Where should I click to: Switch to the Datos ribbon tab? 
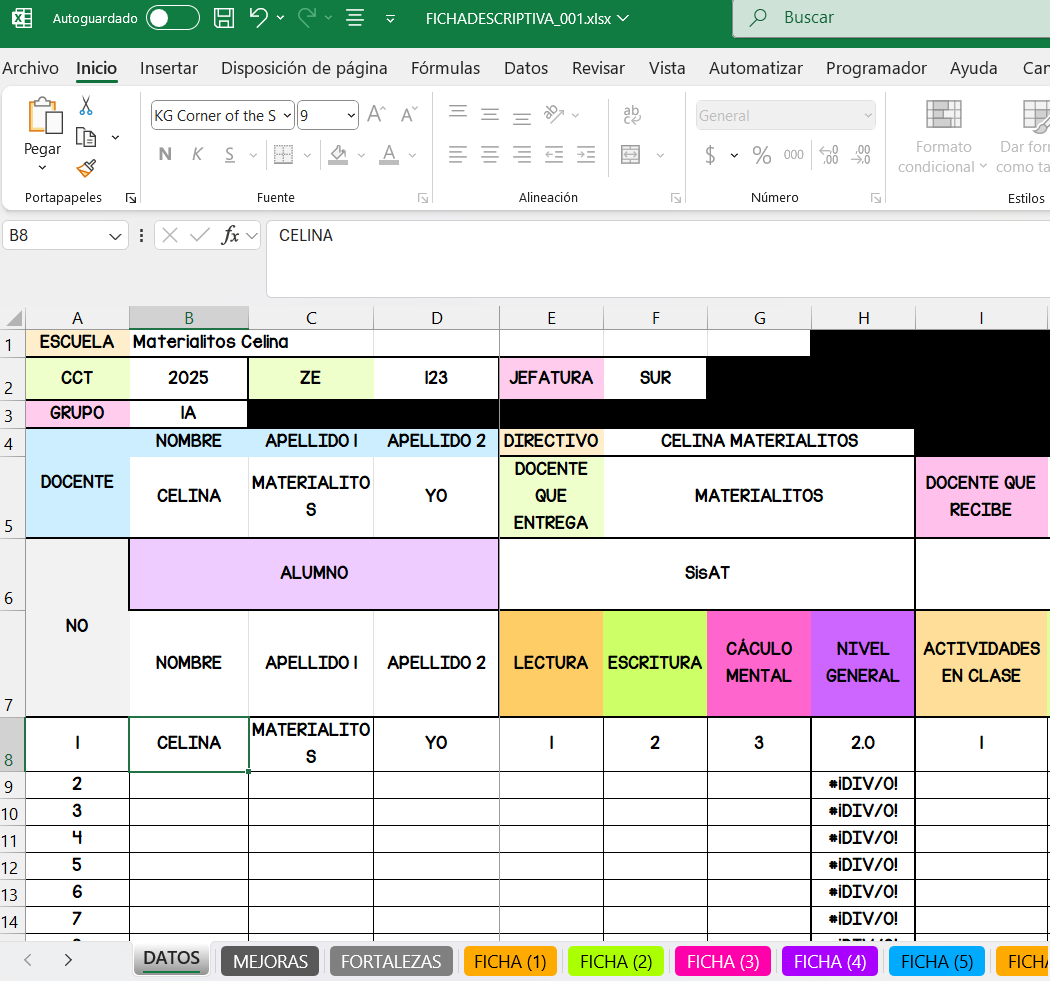(526, 68)
